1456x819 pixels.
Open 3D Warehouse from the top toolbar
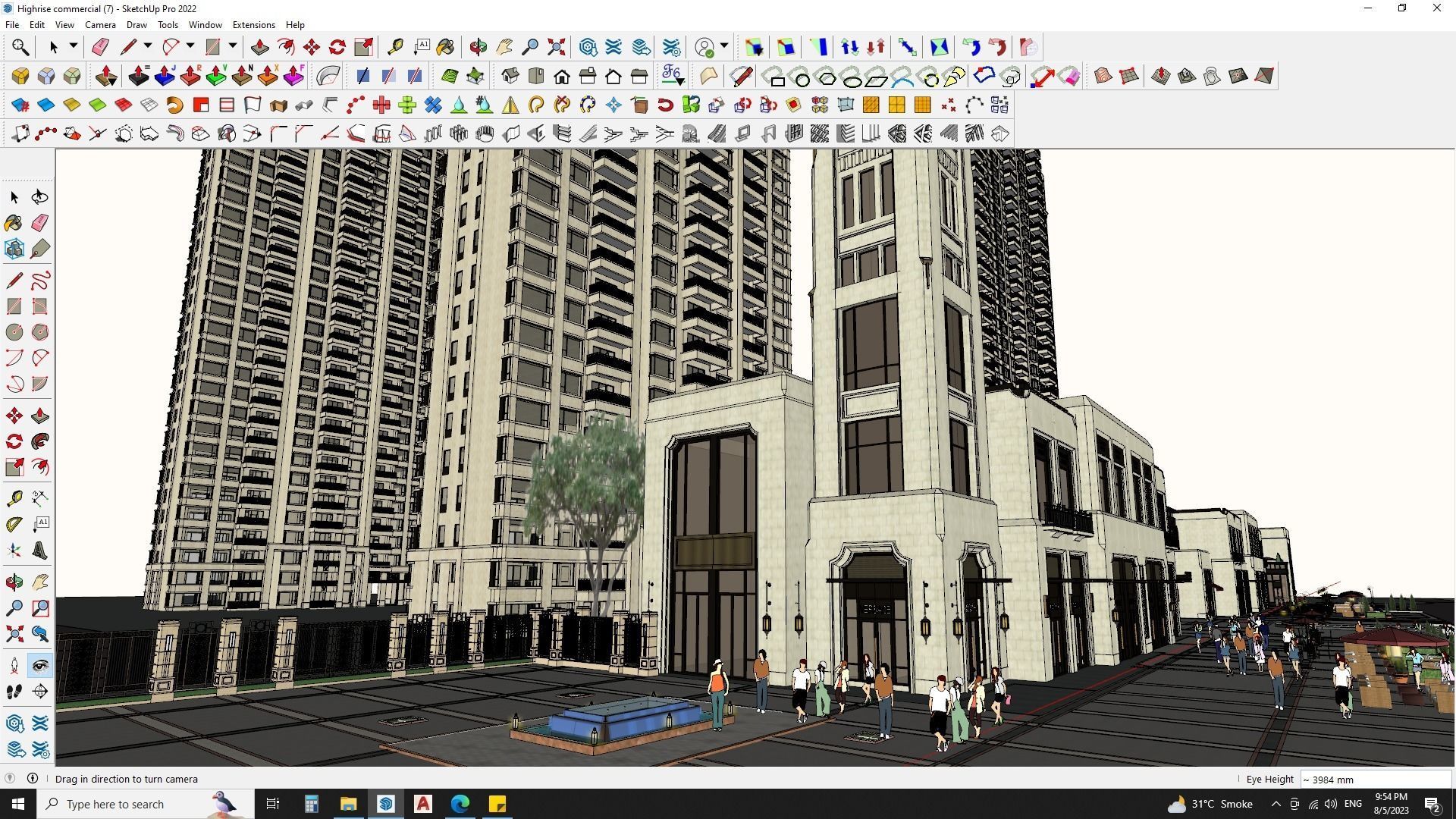click(x=588, y=47)
